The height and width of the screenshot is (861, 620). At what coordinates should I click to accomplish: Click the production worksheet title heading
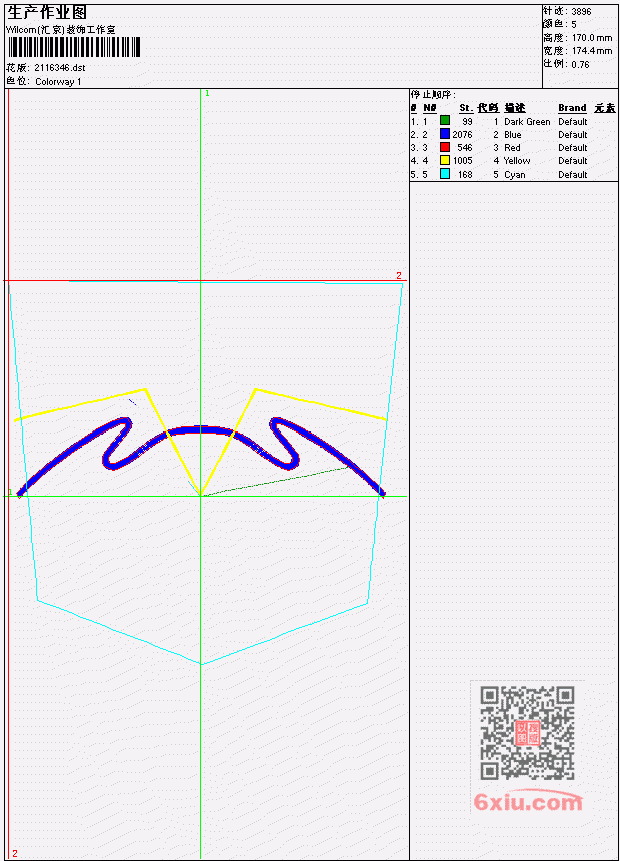click(x=47, y=13)
